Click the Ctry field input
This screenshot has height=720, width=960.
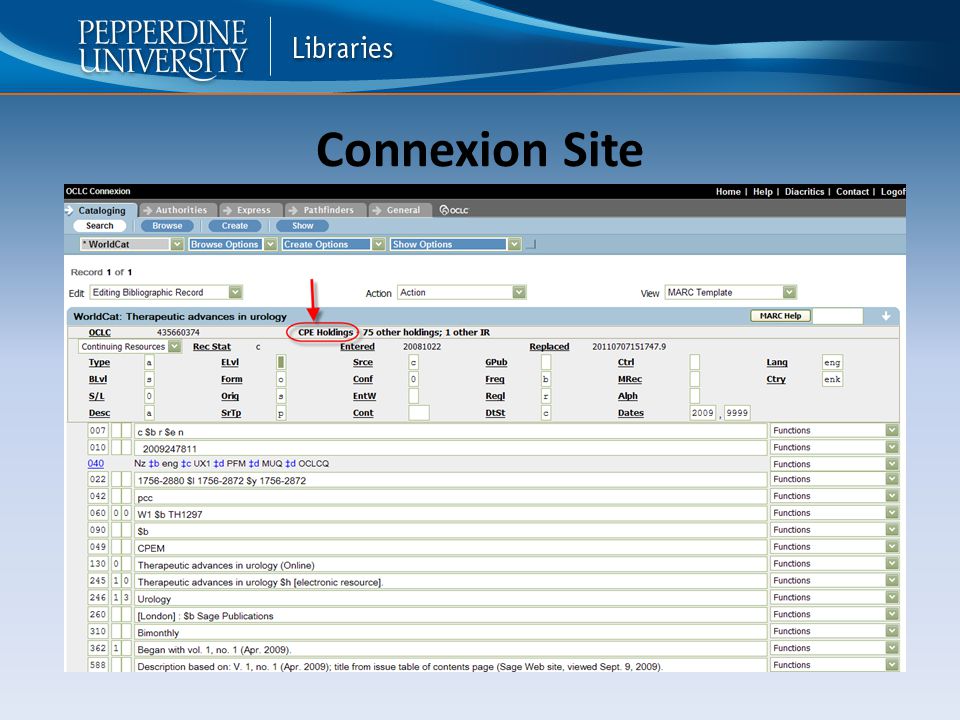tap(832, 380)
